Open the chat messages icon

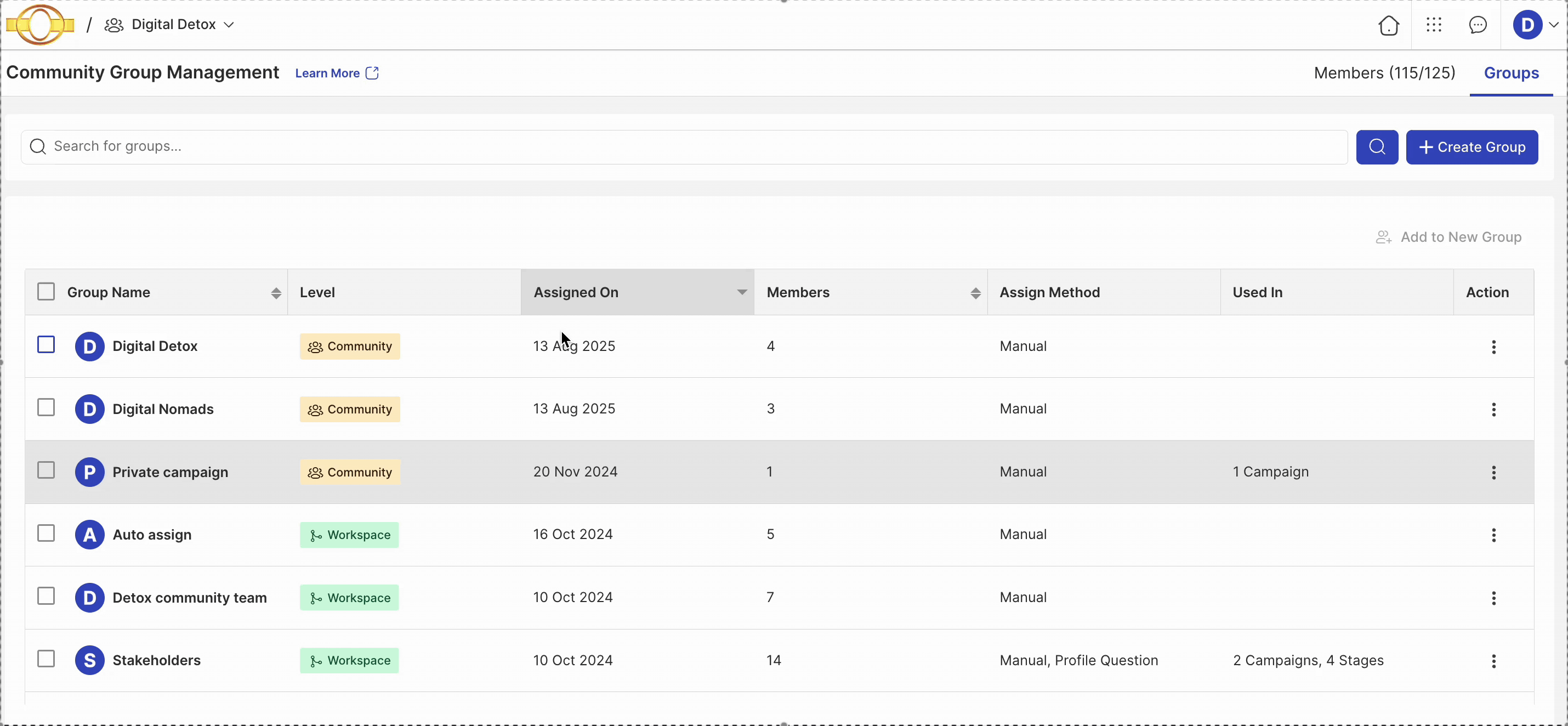(1478, 25)
